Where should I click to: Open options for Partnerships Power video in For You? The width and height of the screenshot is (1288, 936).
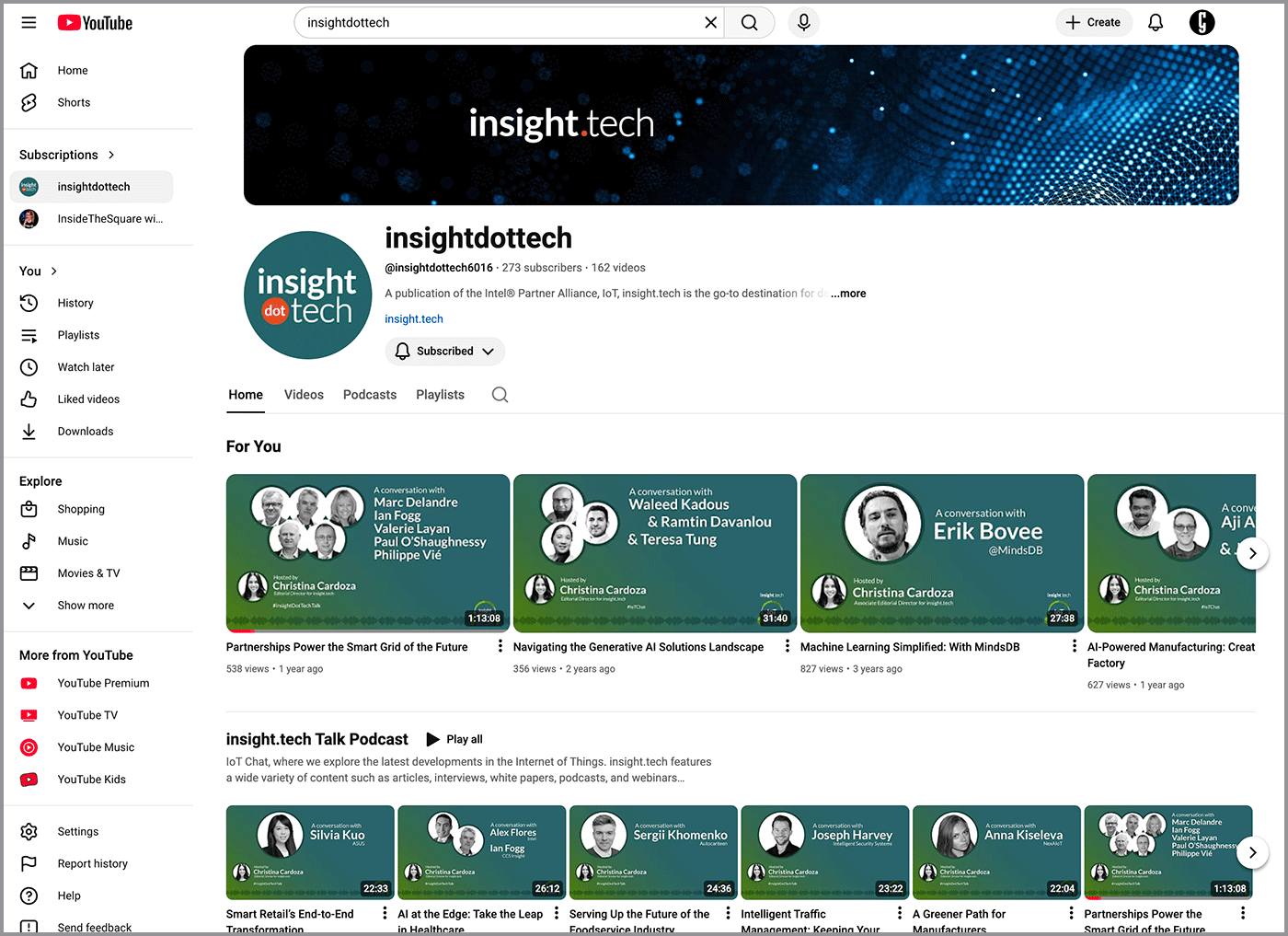point(500,647)
